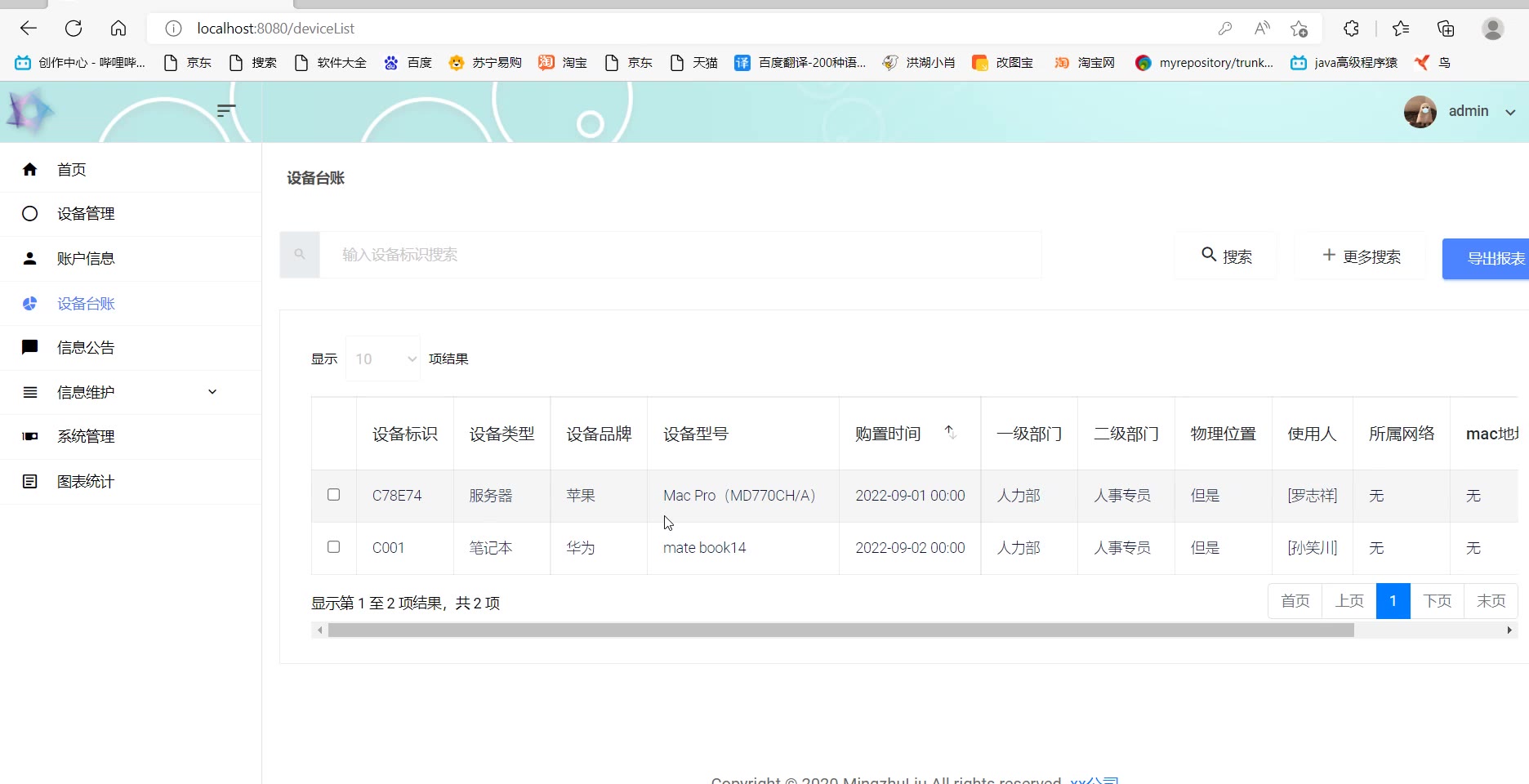Click the 更多搜索 button
1529x784 pixels.
point(1361,256)
